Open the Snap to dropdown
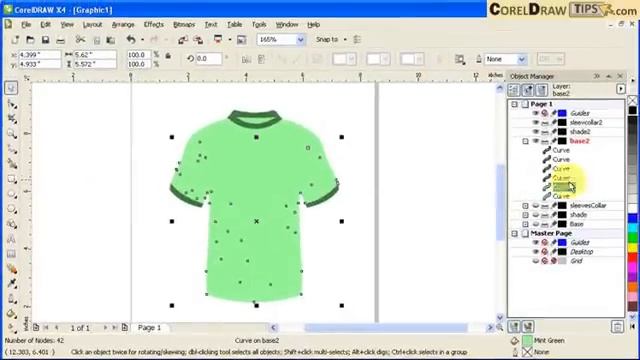 pyautogui.click(x=345, y=40)
